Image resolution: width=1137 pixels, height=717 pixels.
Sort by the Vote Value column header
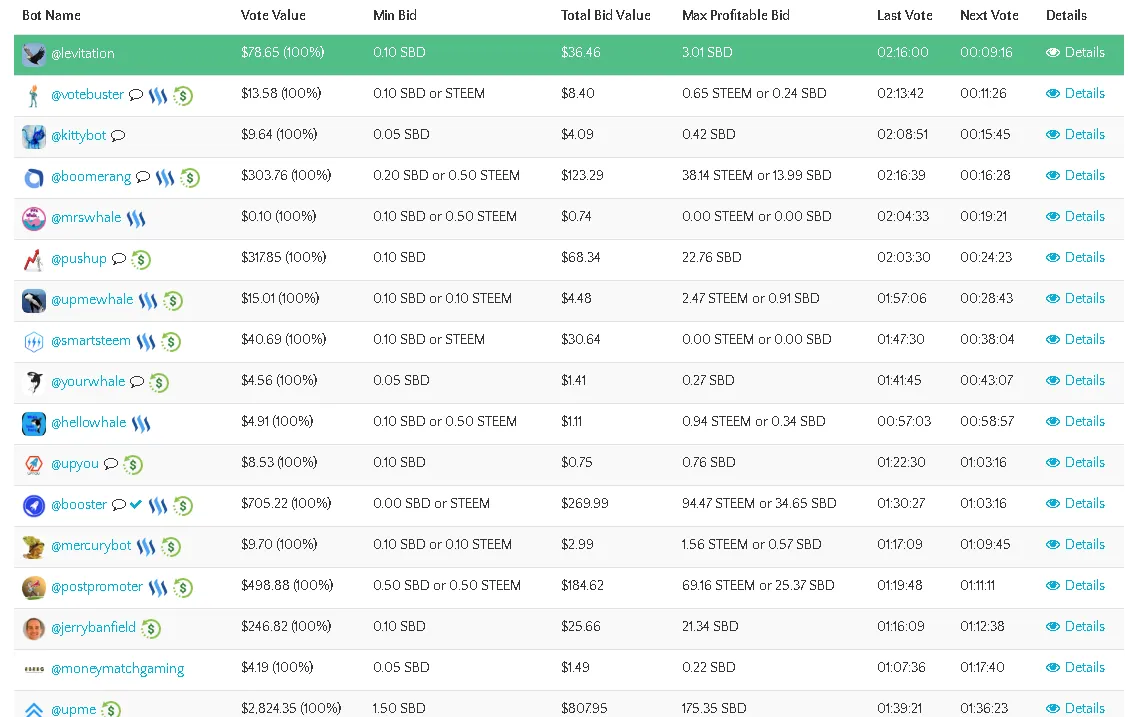pos(273,15)
